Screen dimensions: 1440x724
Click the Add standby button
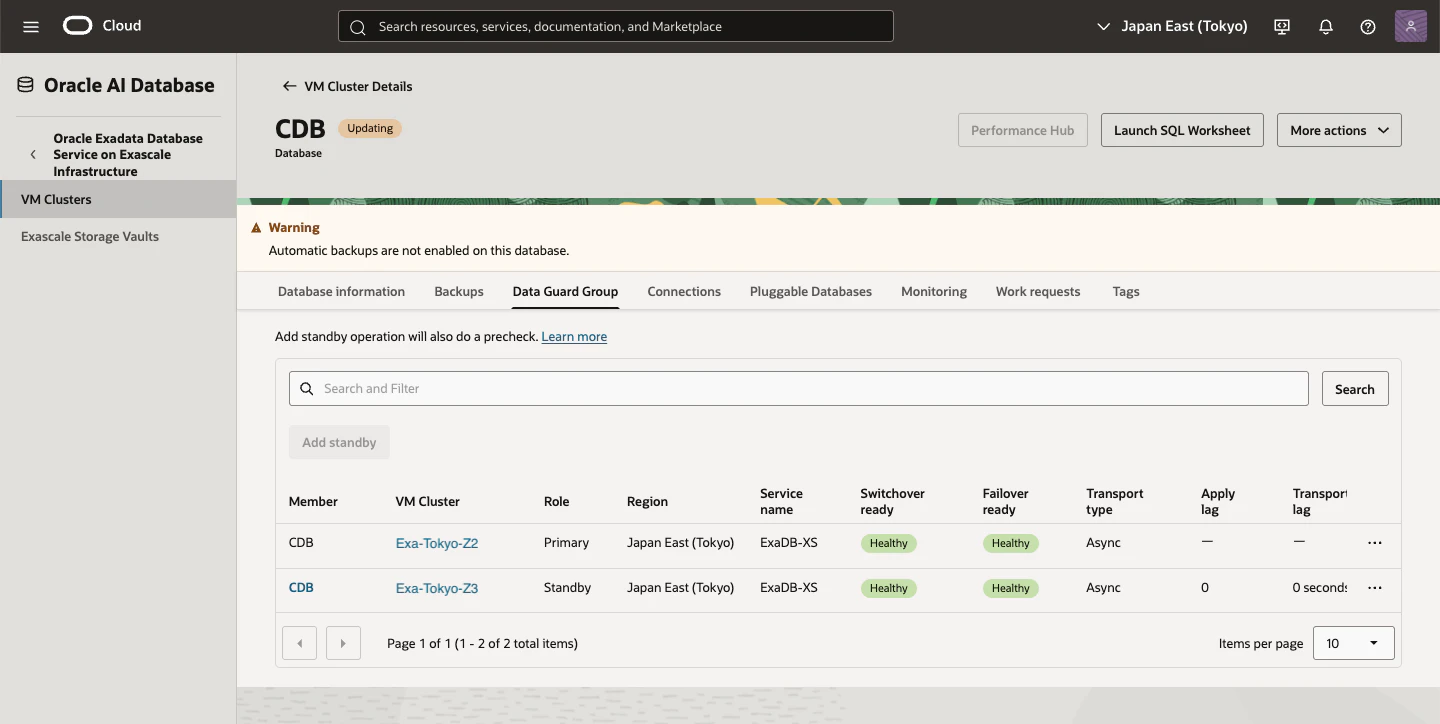coord(339,442)
